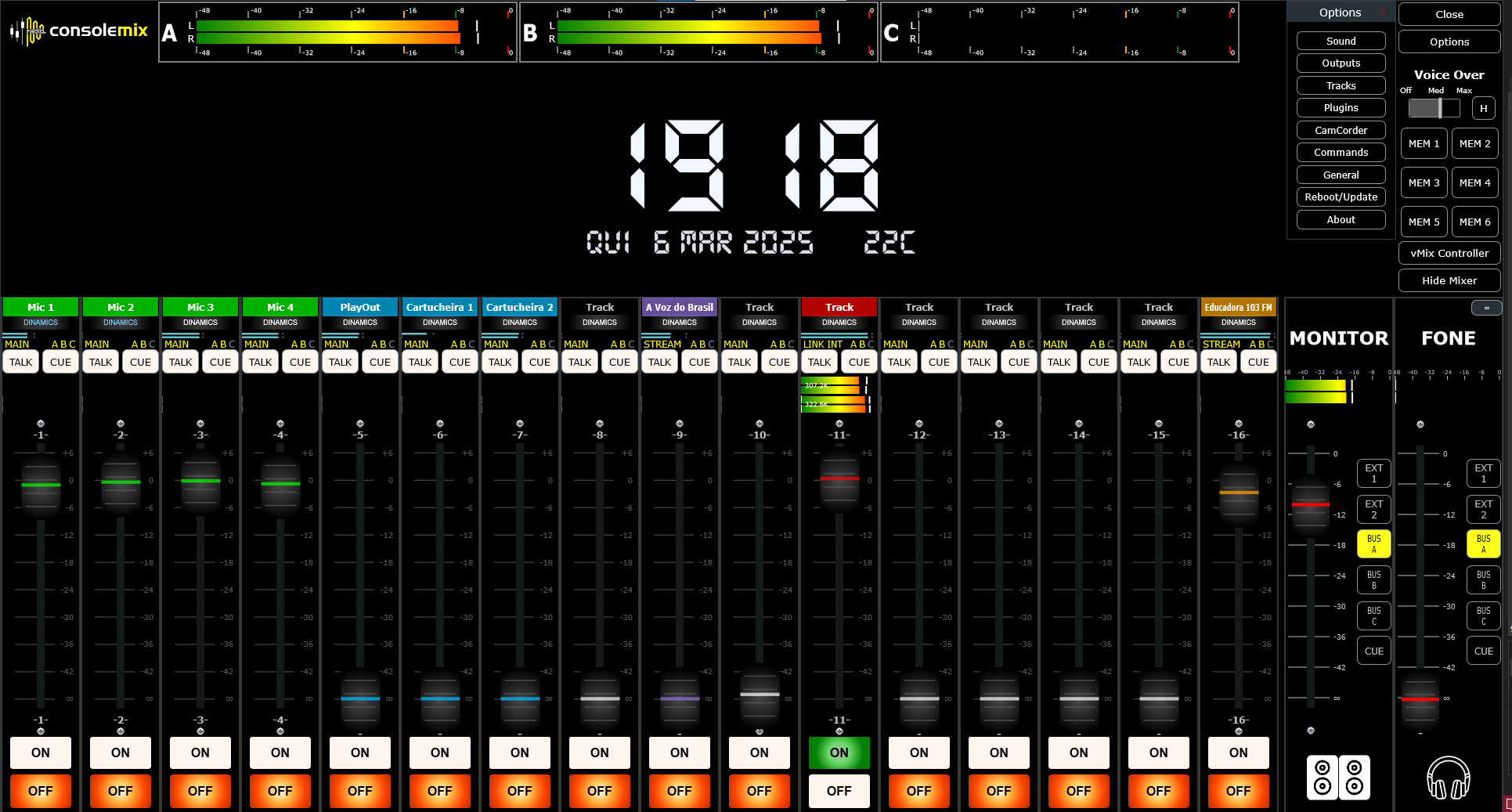This screenshot has width=1512, height=812.
Task: Click the Voice Over level slider
Action: 1435,108
